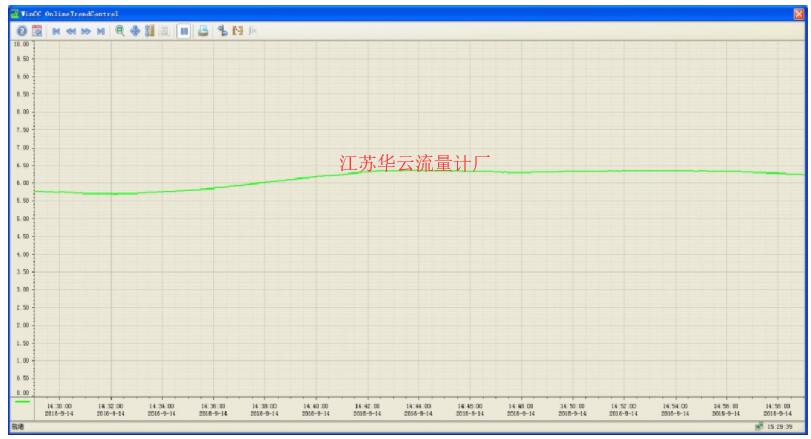Go to the previous data record
811x439 pixels.
(71, 32)
